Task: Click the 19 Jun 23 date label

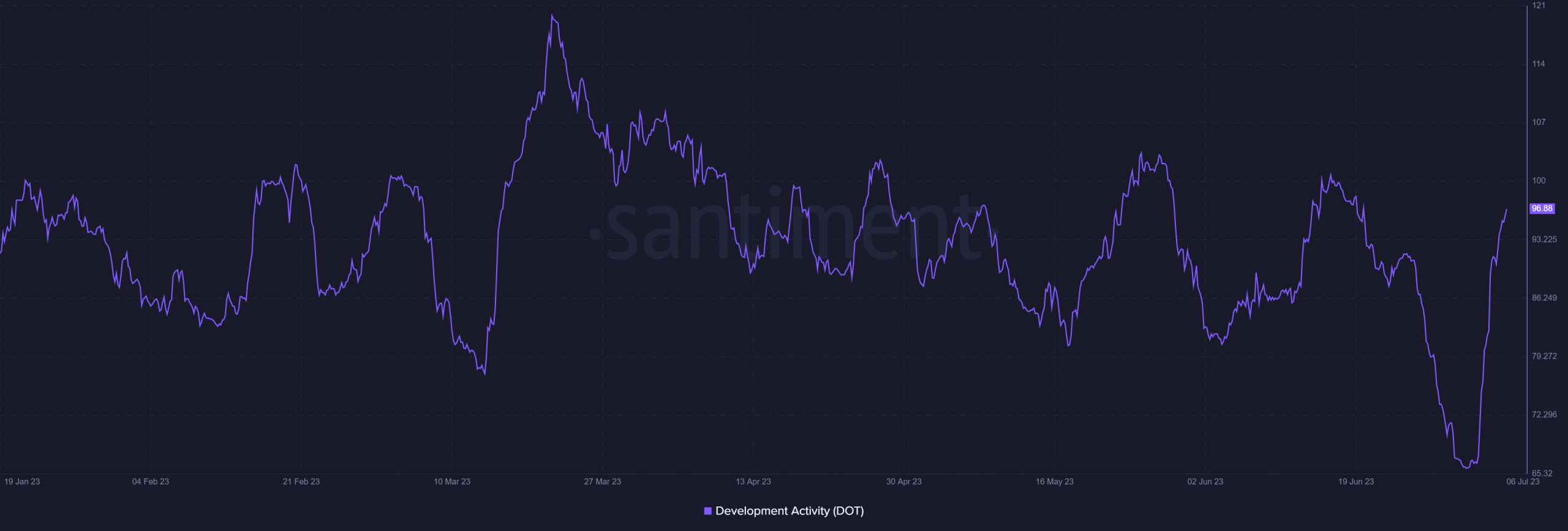Action: pos(1356,481)
